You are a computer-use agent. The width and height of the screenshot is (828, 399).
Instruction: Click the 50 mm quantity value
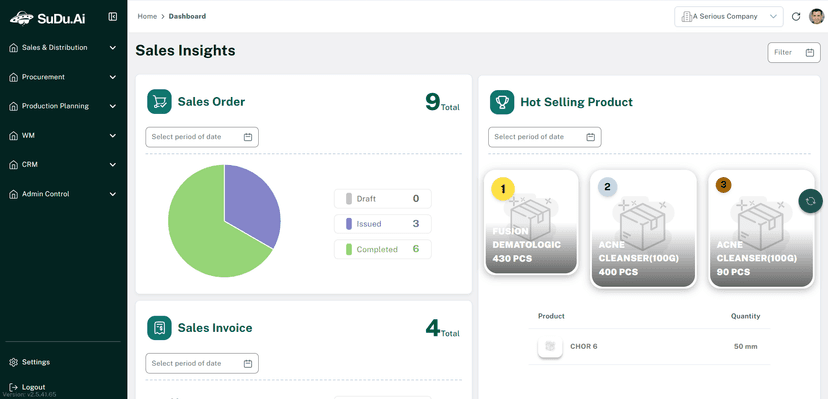pyautogui.click(x=746, y=347)
